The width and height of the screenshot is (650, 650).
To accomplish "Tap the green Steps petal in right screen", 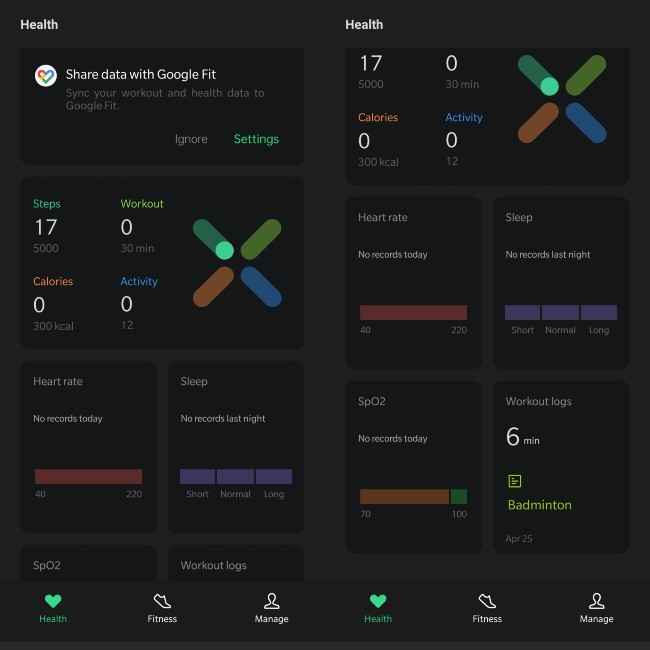I will (x=538, y=75).
